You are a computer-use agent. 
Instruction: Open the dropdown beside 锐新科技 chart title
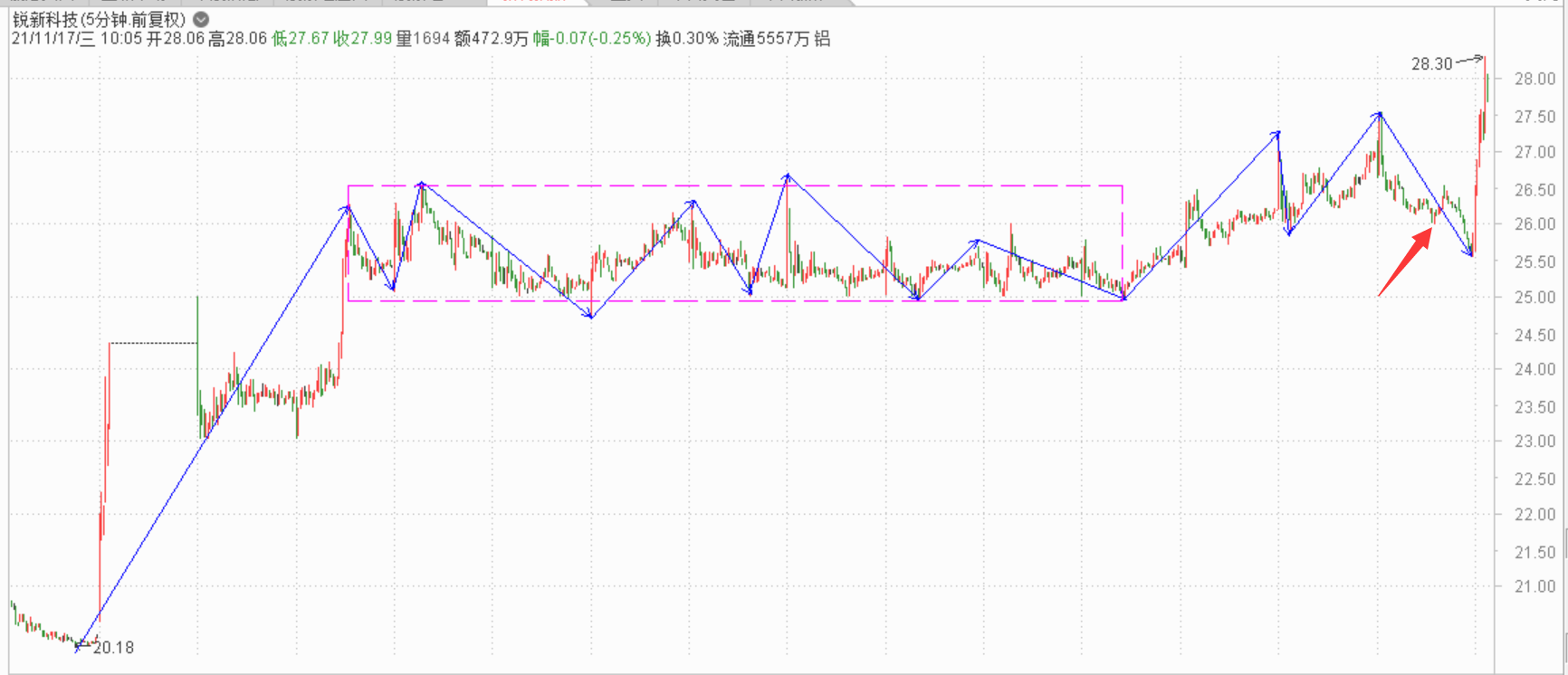coord(201,19)
